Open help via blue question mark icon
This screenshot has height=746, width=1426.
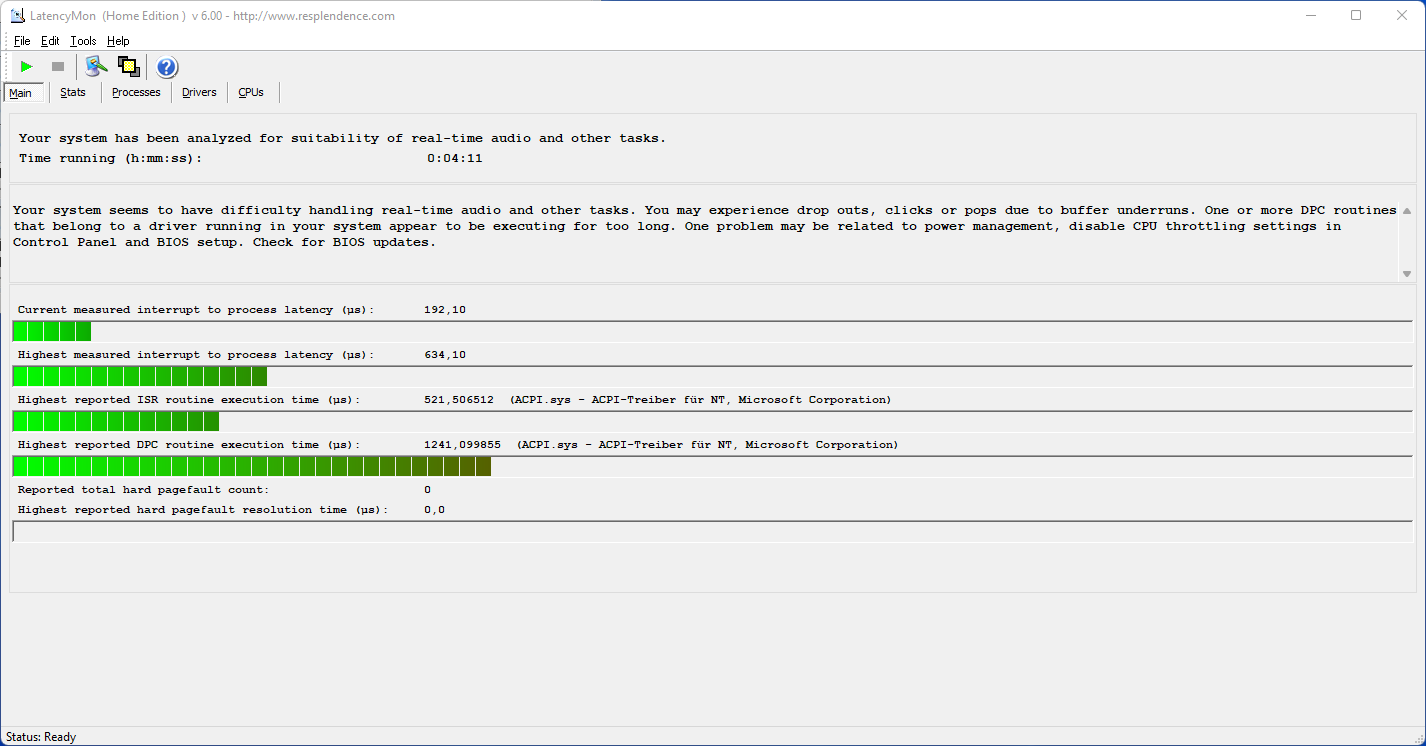[x=167, y=67]
